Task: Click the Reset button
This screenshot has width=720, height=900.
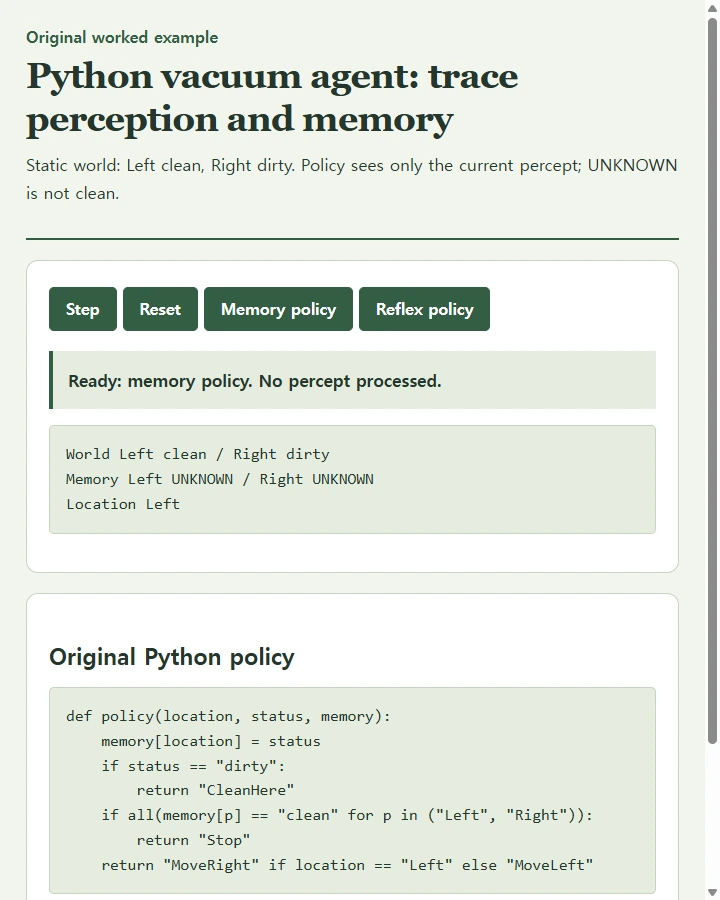Action: pos(160,309)
